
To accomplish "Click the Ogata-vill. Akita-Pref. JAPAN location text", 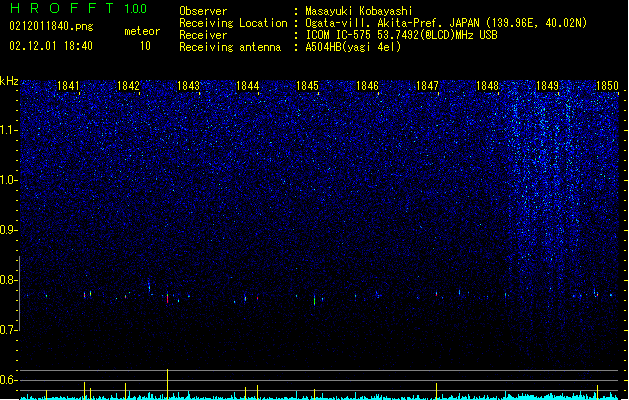I will tap(446, 23).
